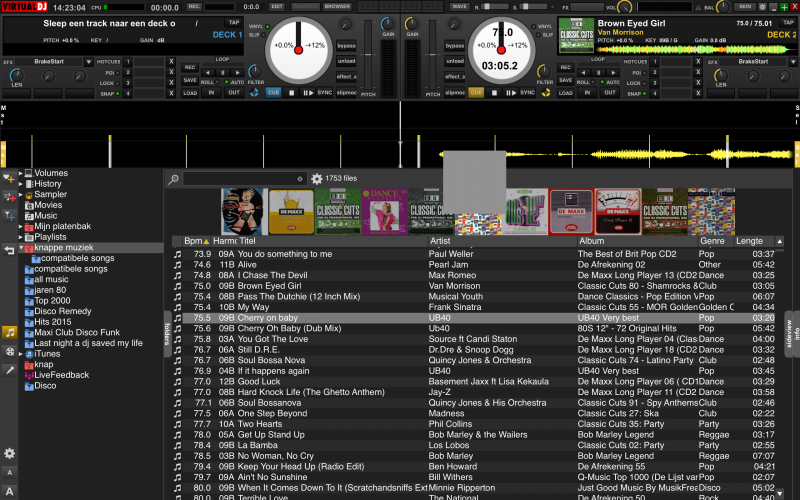Click the BROWSER tab in top bar

[336, 6]
